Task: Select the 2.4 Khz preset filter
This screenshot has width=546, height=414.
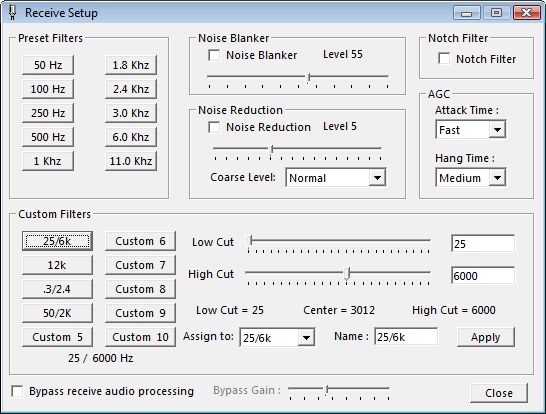Action: click(x=131, y=89)
